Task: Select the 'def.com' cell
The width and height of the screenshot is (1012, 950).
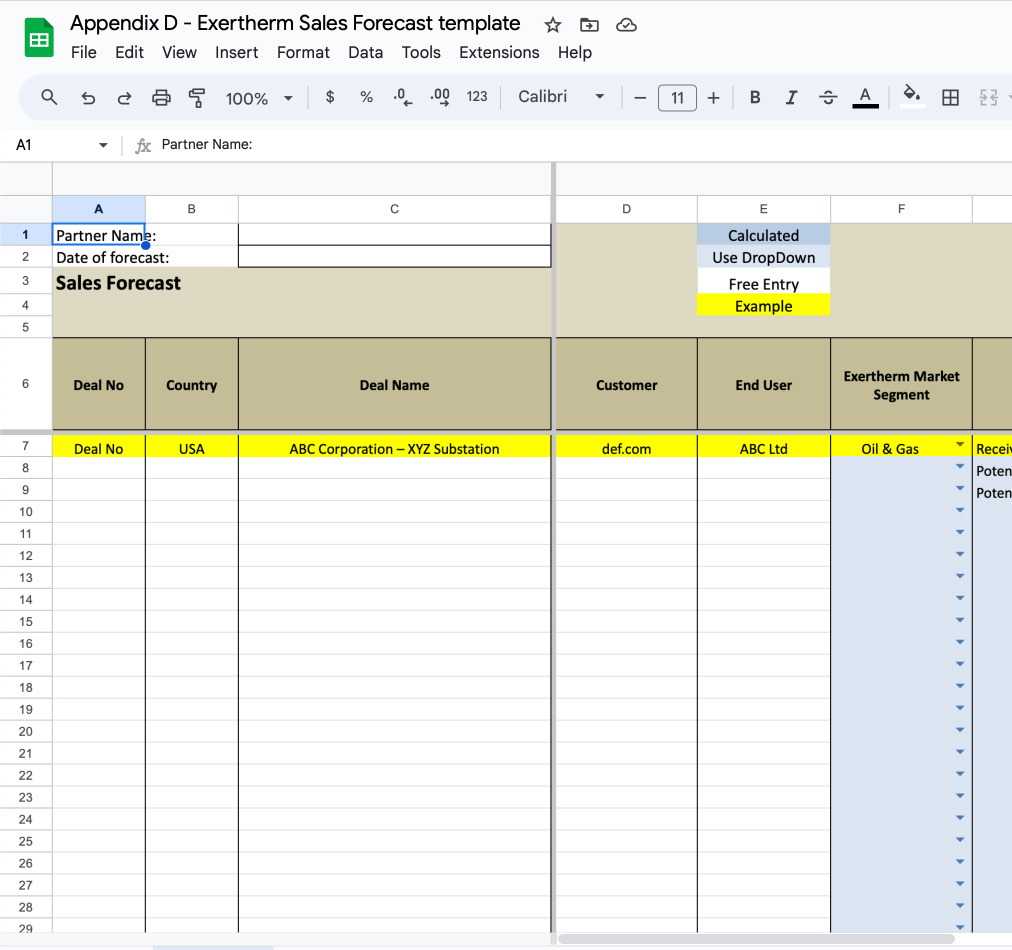Action: pos(626,447)
